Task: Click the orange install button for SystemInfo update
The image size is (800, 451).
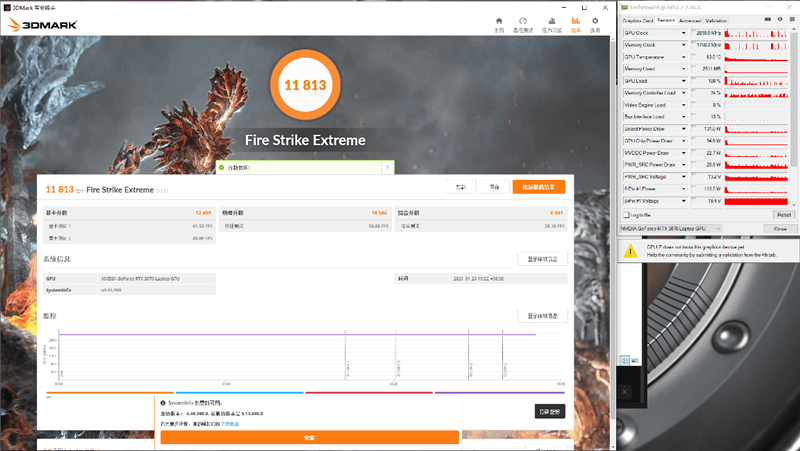Action: click(x=310, y=437)
